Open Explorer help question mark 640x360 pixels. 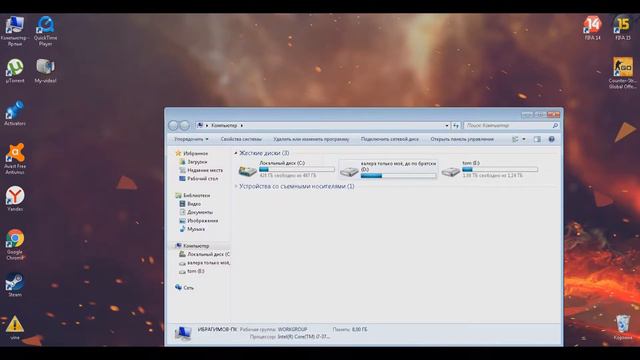[551, 140]
